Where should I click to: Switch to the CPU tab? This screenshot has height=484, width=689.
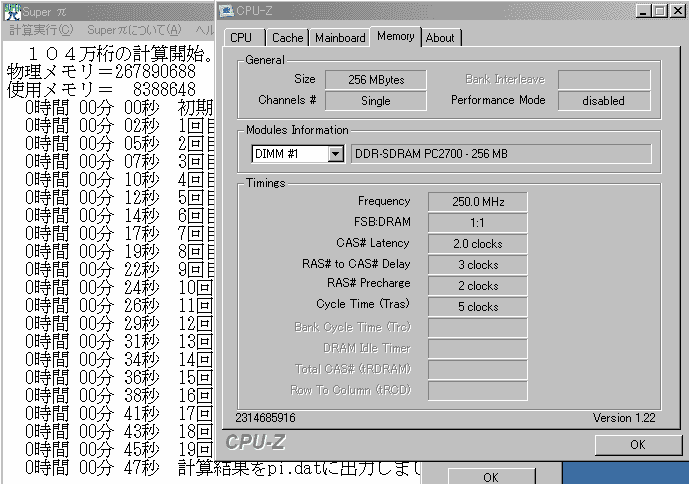[x=241, y=38]
